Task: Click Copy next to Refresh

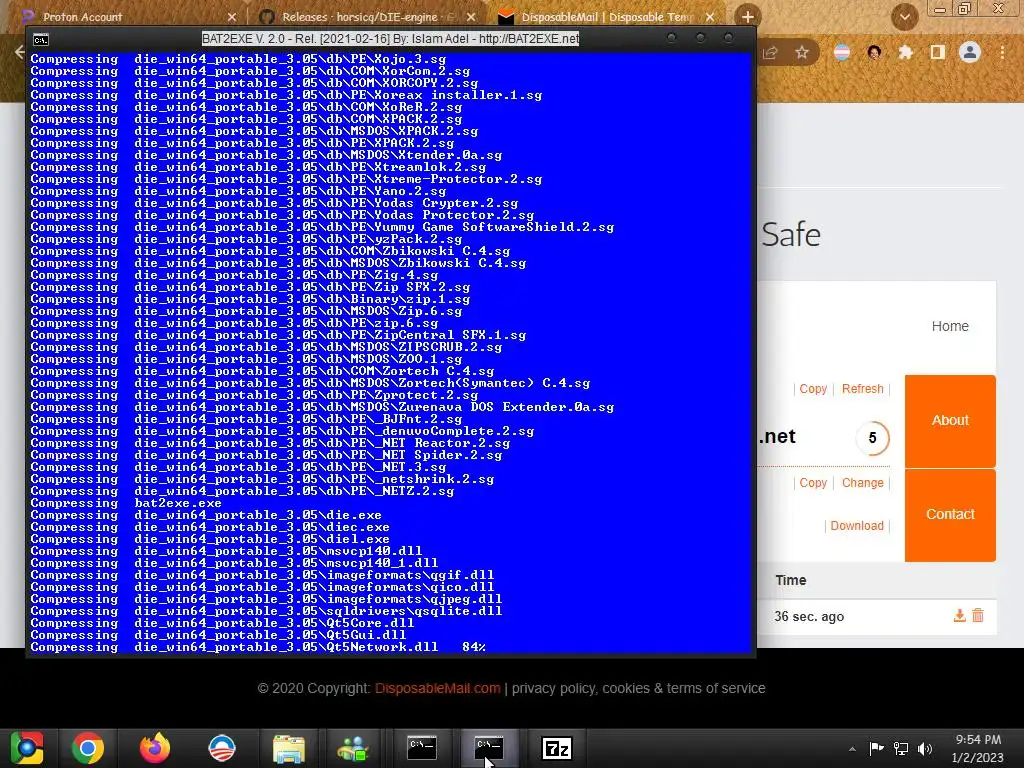Action: coord(813,389)
